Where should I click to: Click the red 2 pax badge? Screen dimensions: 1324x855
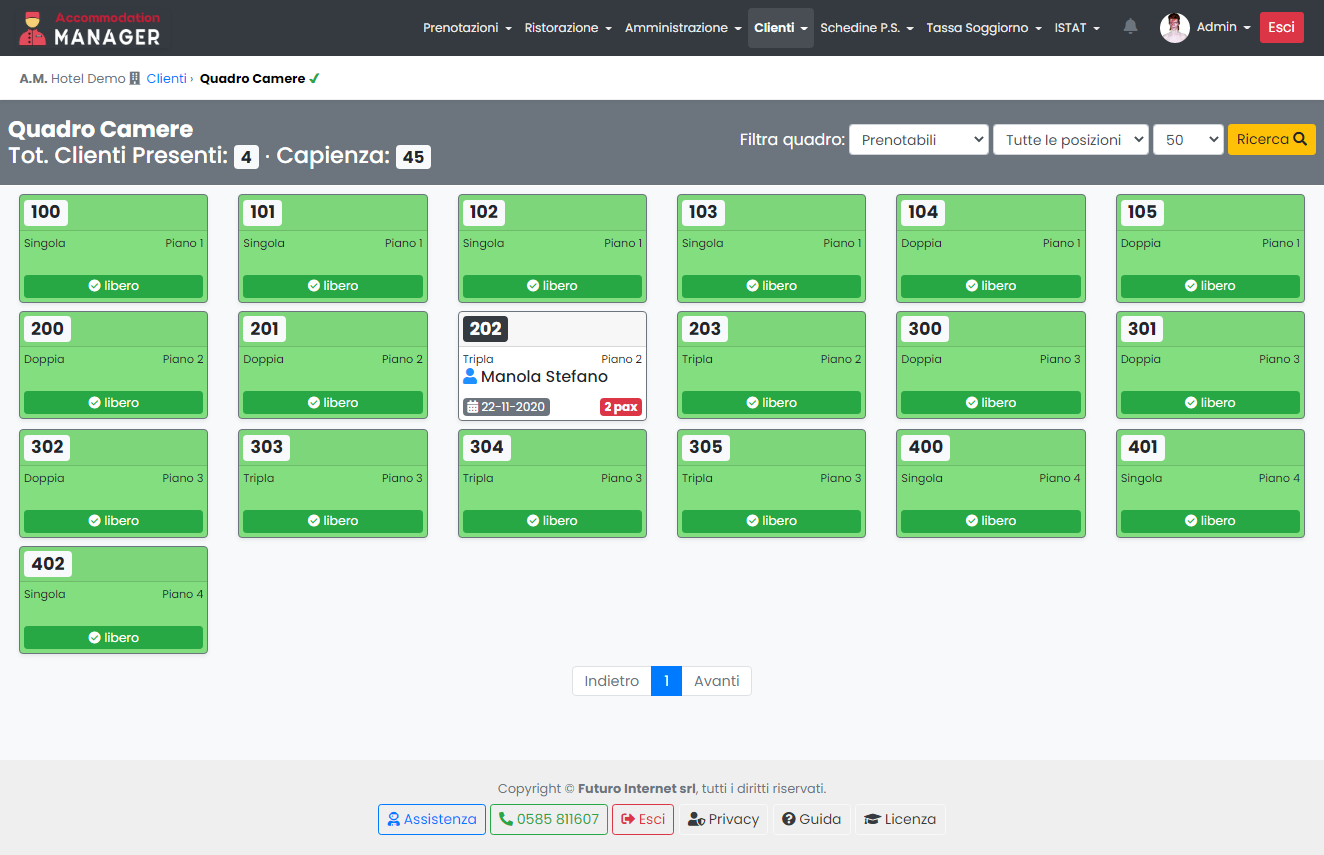(620, 407)
